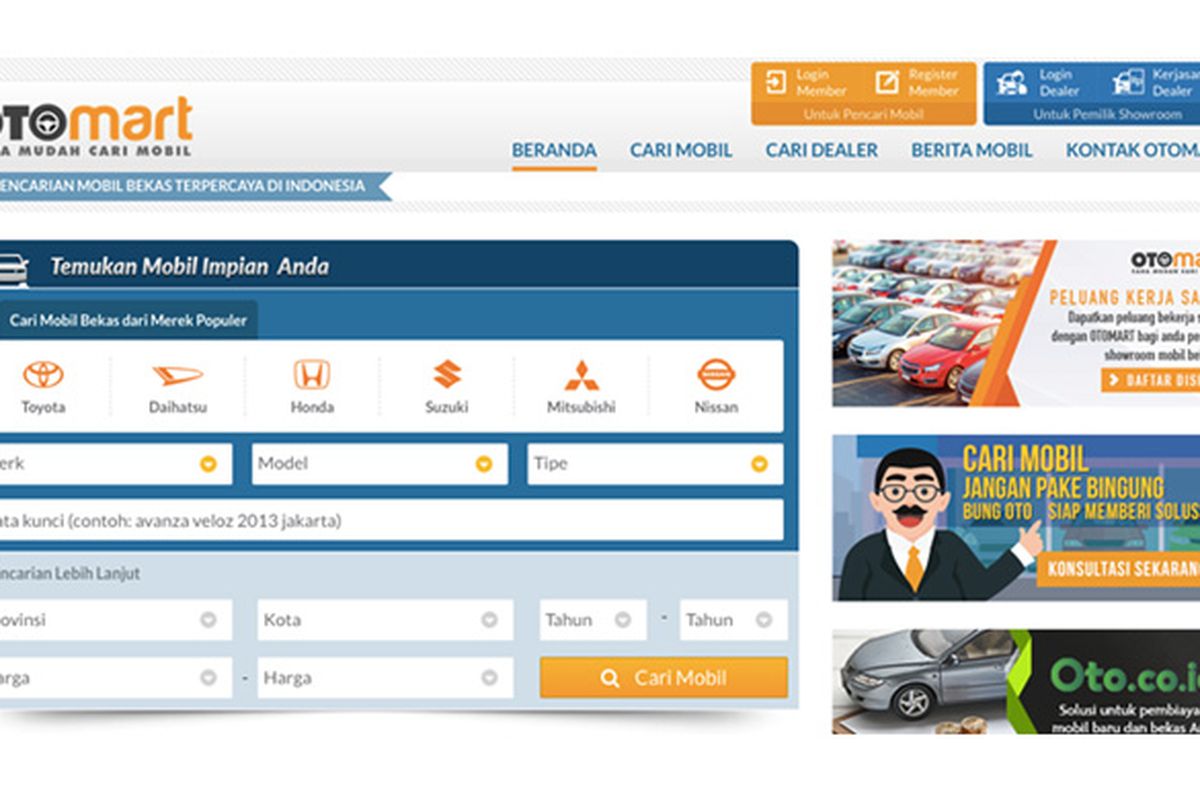
Task: Choose the Nissan brand logo
Action: 716,376
